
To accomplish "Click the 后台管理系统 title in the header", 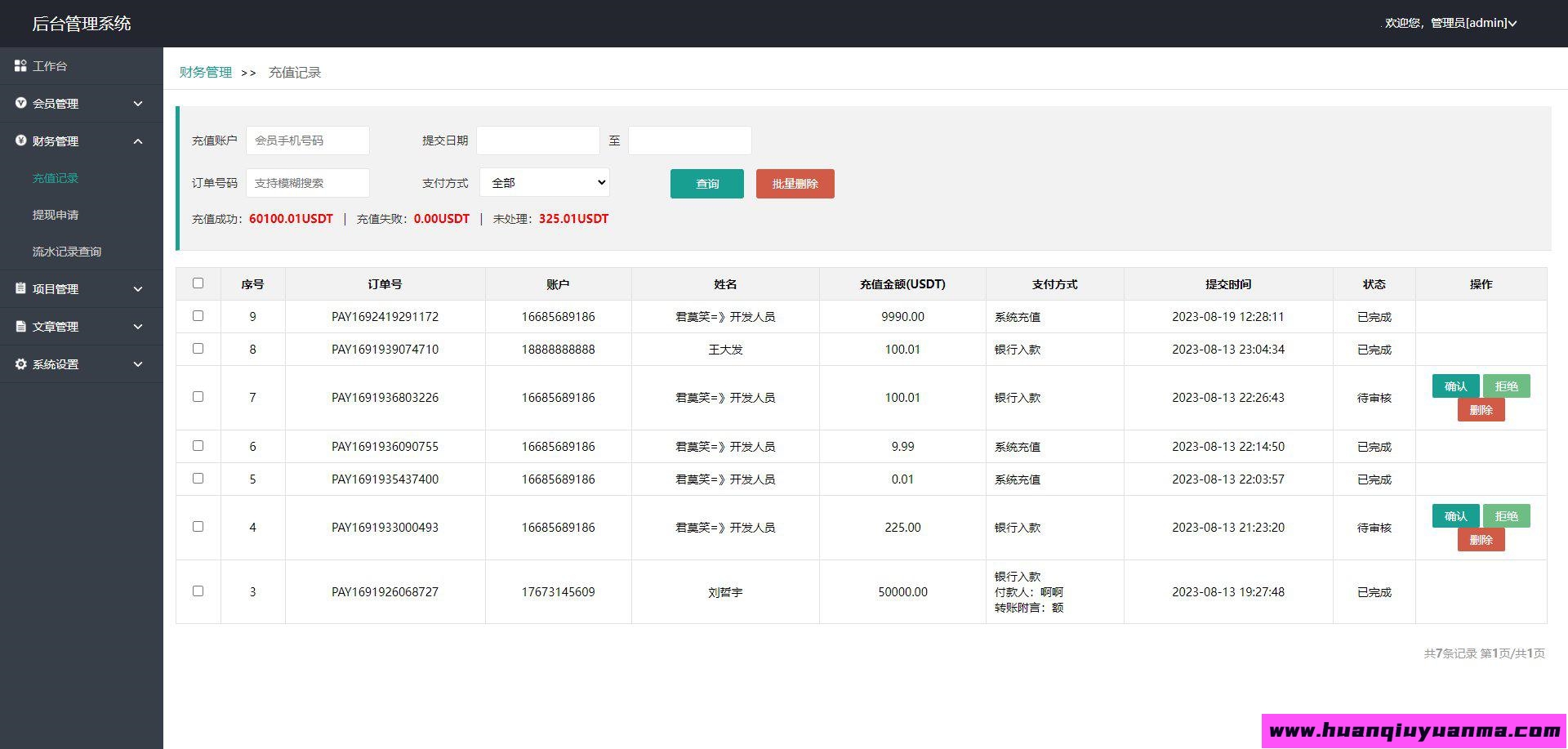I will (82, 24).
